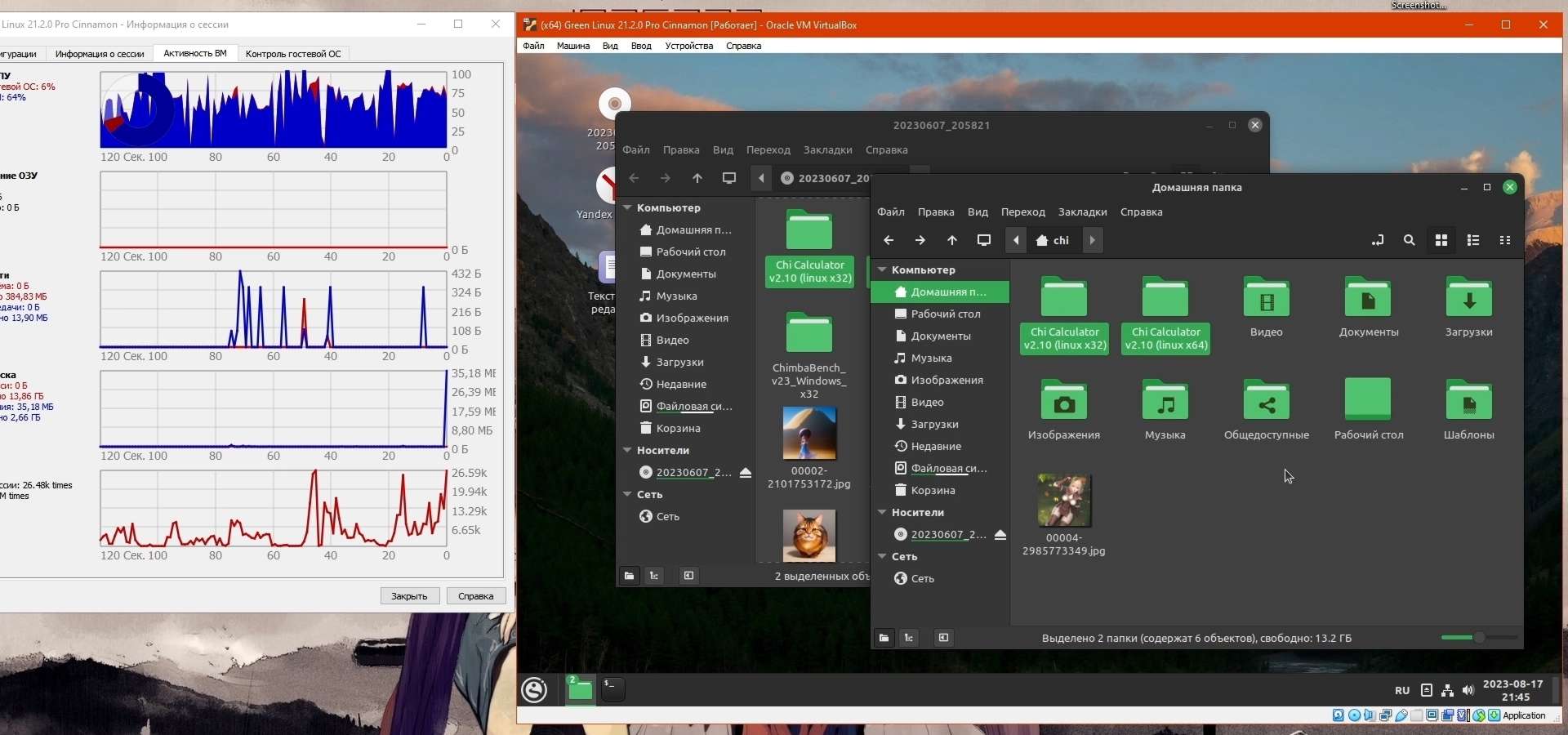Open the Cinnamon menu button on guest panel
The height and width of the screenshot is (735, 1568).
[x=535, y=690]
